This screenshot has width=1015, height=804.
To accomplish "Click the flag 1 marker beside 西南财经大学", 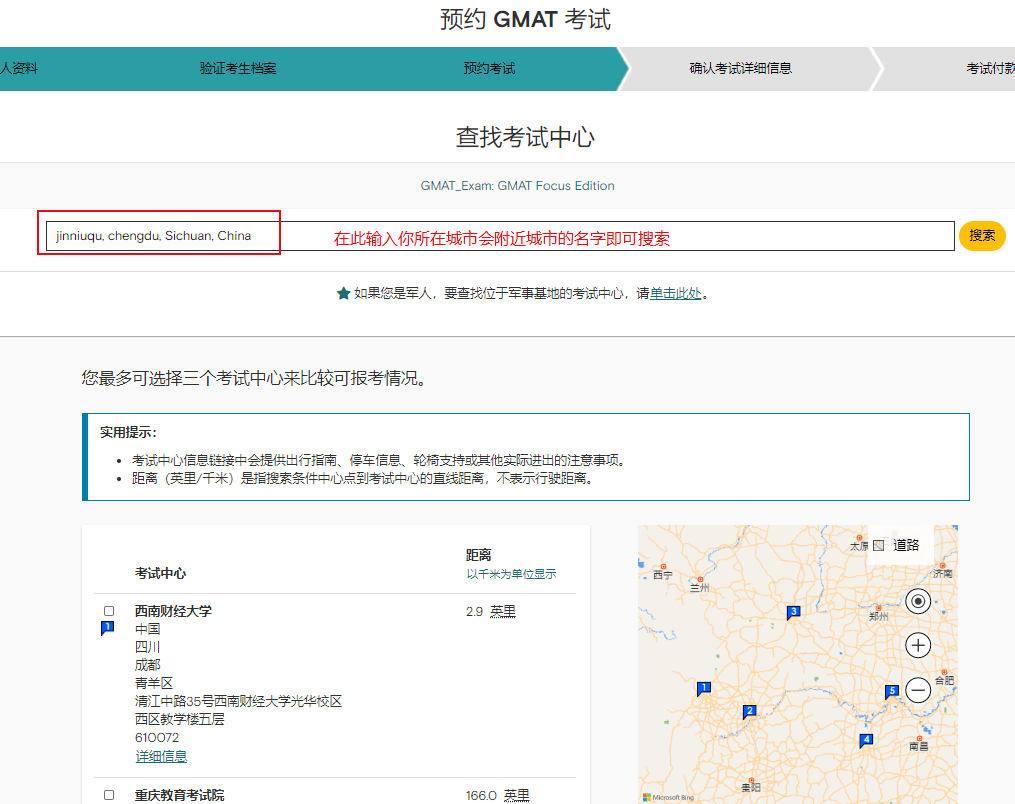I will pos(107,628).
